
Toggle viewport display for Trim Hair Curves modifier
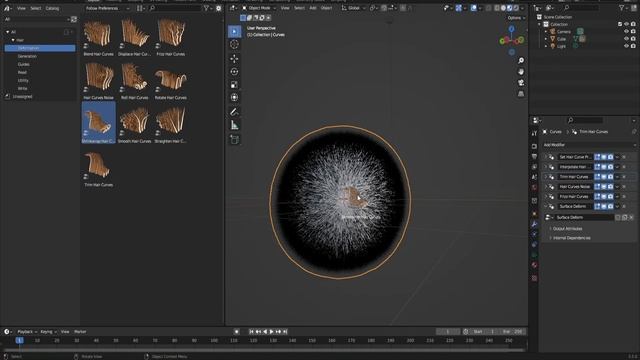tap(604, 177)
